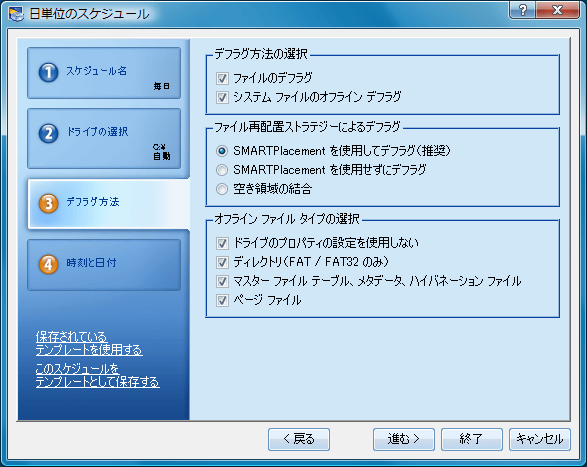Click the 毎日 text in step 1

(161, 87)
